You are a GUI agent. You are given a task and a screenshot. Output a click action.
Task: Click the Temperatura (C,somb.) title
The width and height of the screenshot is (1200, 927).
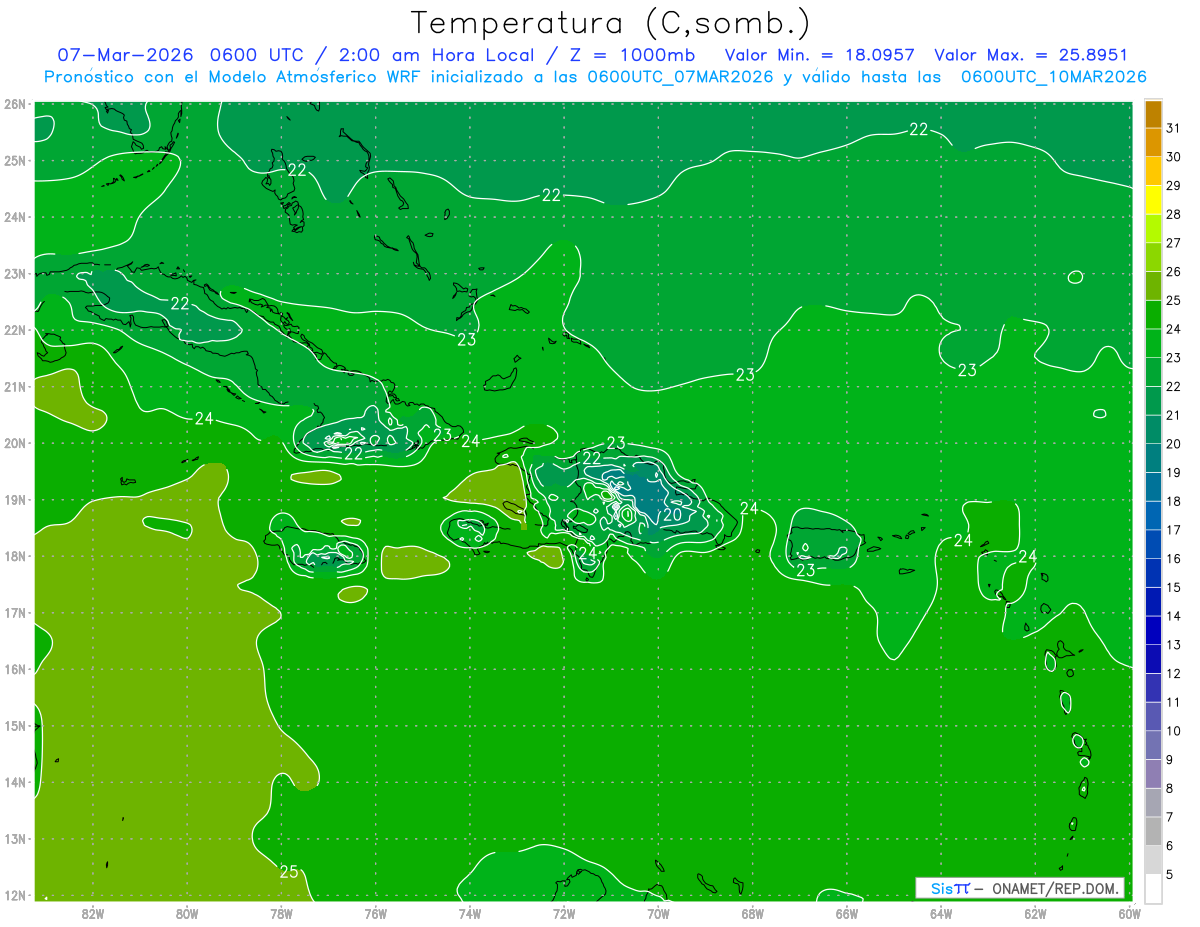(x=611, y=22)
